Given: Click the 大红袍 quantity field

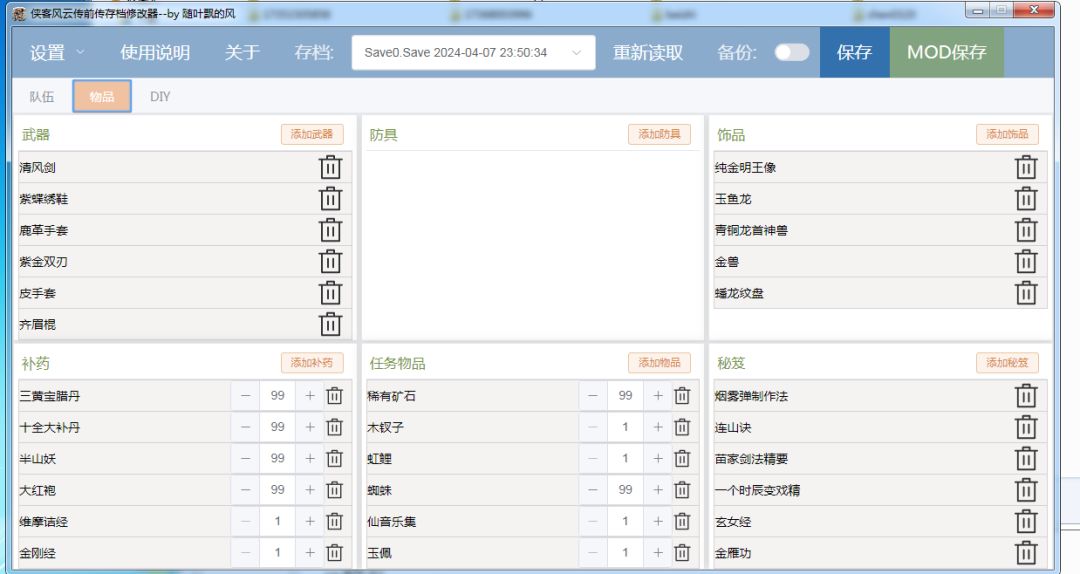Looking at the screenshot, I should 278,490.
